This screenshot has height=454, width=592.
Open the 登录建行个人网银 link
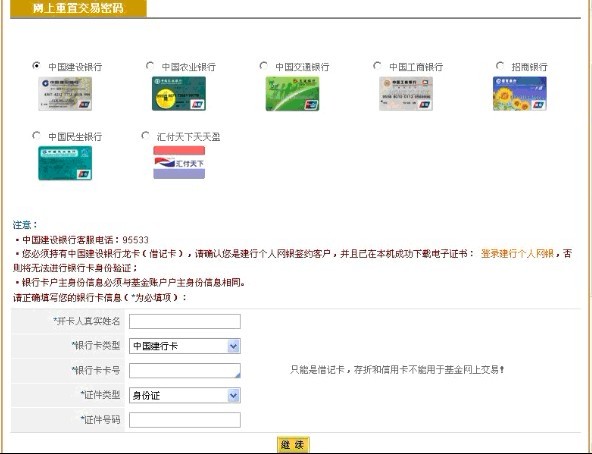click(x=517, y=253)
